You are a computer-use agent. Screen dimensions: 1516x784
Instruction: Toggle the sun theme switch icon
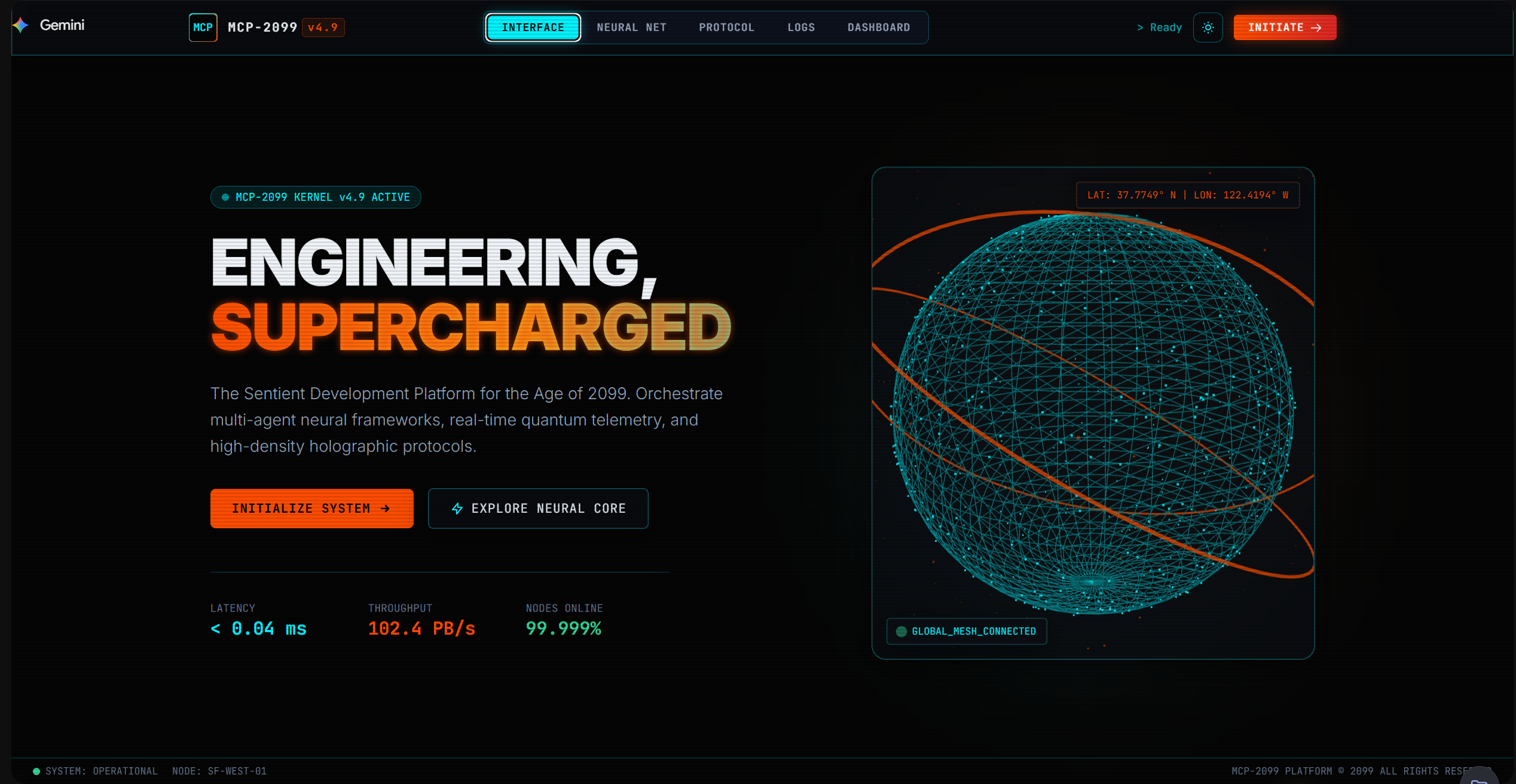click(x=1208, y=27)
